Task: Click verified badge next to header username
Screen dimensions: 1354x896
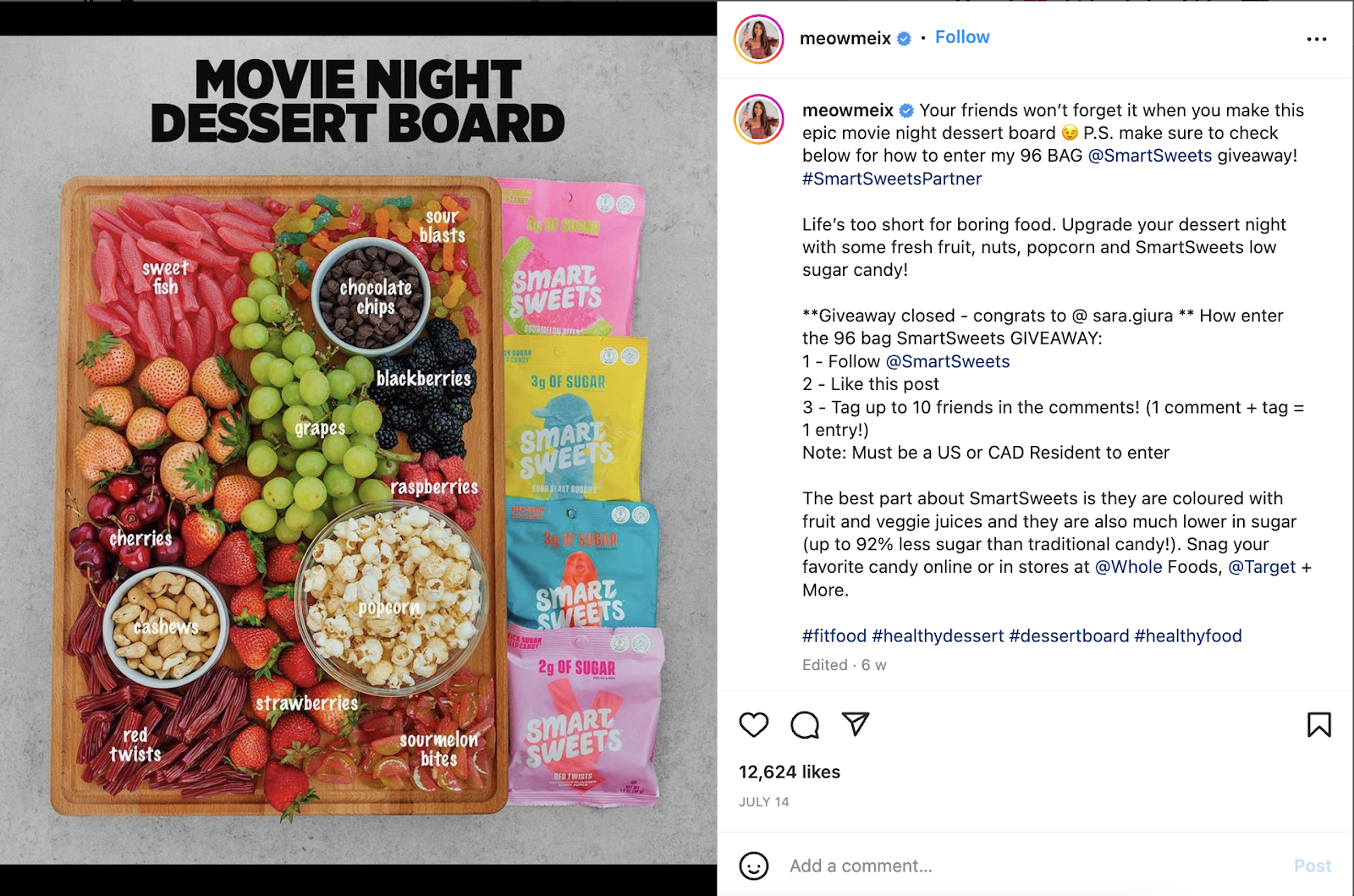Action: 904,38
